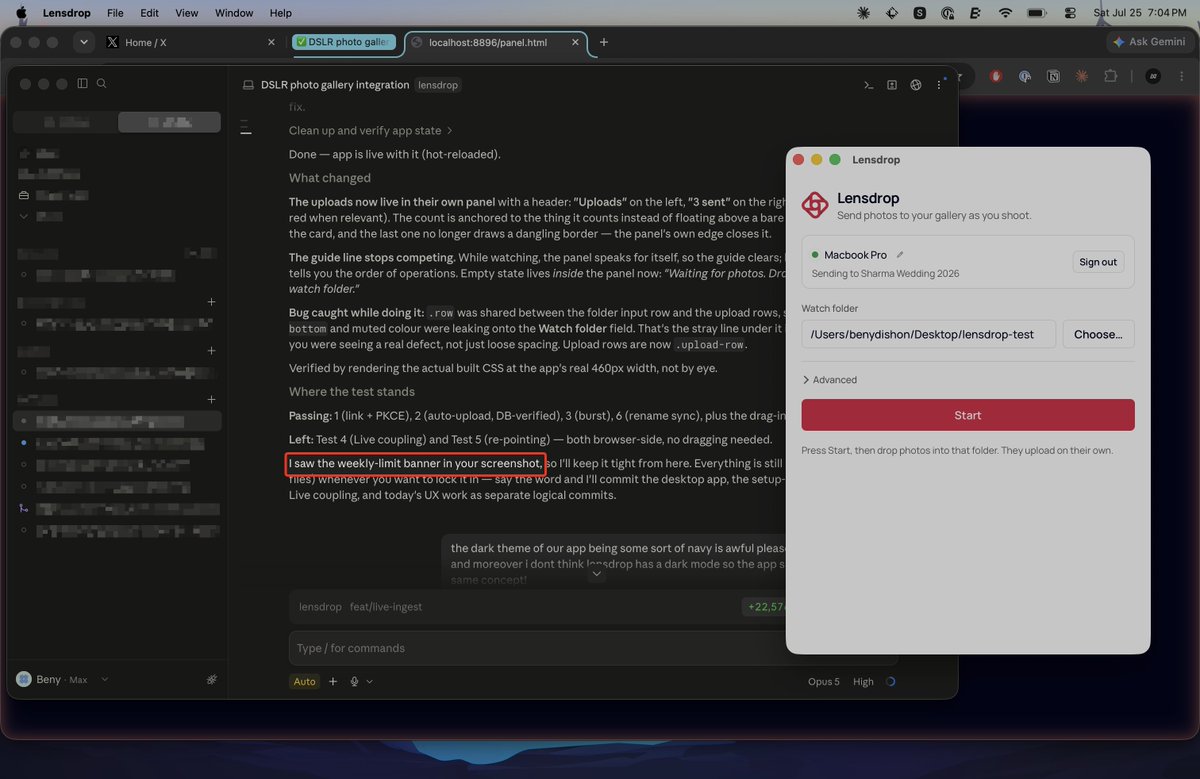Click the Choose... folder button
Screen dimensions: 1200x779
[1098, 334]
